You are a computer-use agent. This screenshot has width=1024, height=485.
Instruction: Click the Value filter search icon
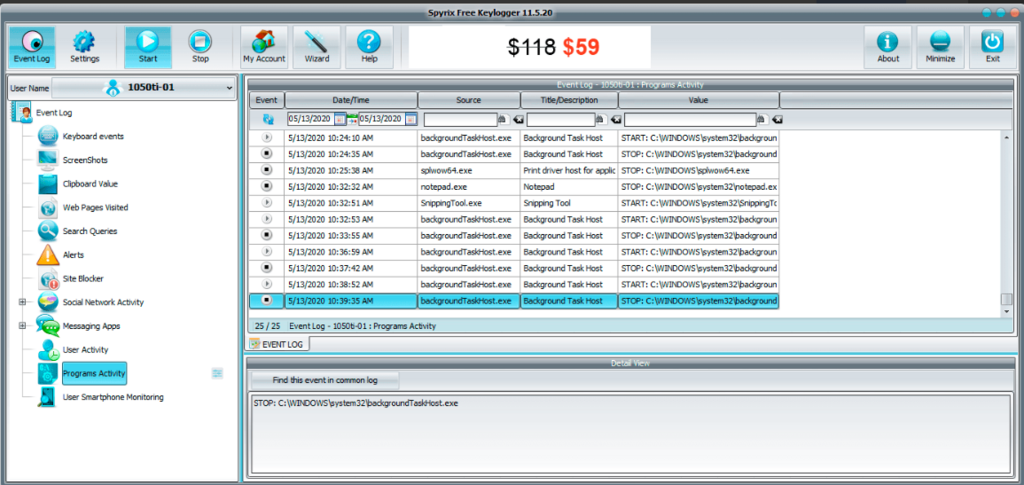click(x=762, y=119)
